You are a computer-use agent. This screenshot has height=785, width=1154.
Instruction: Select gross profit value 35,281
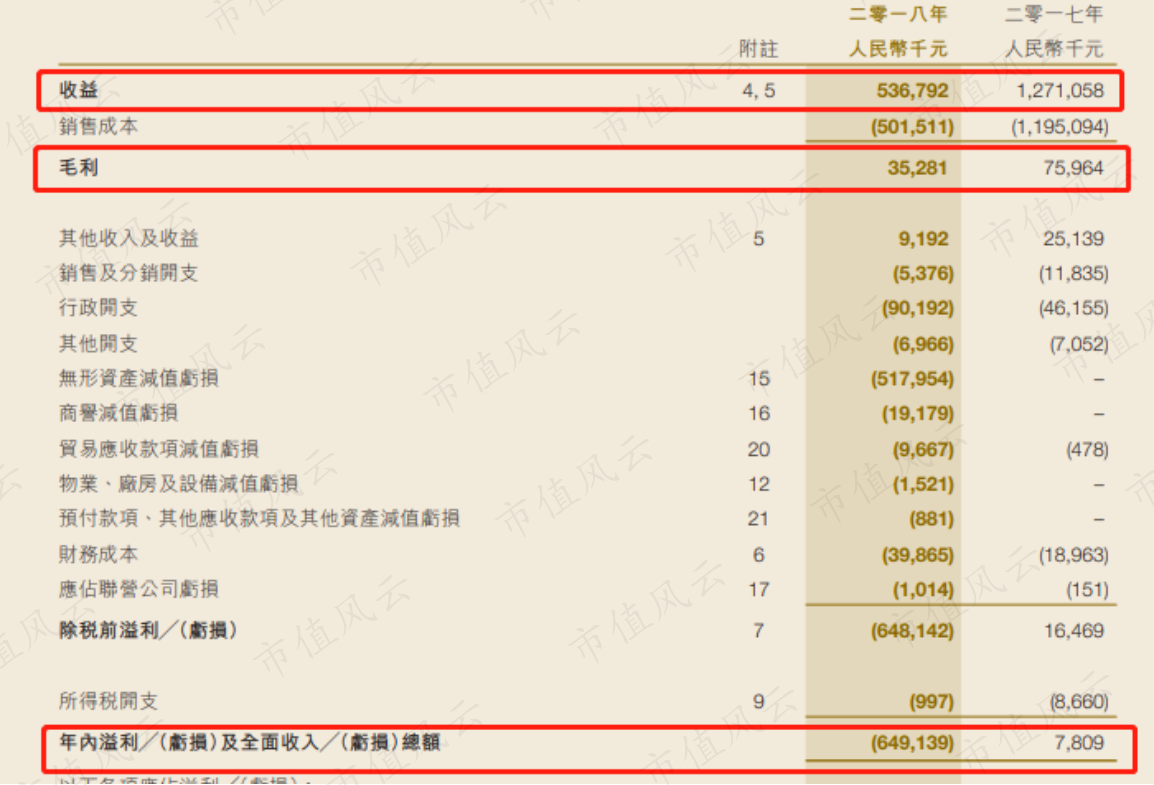point(917,168)
